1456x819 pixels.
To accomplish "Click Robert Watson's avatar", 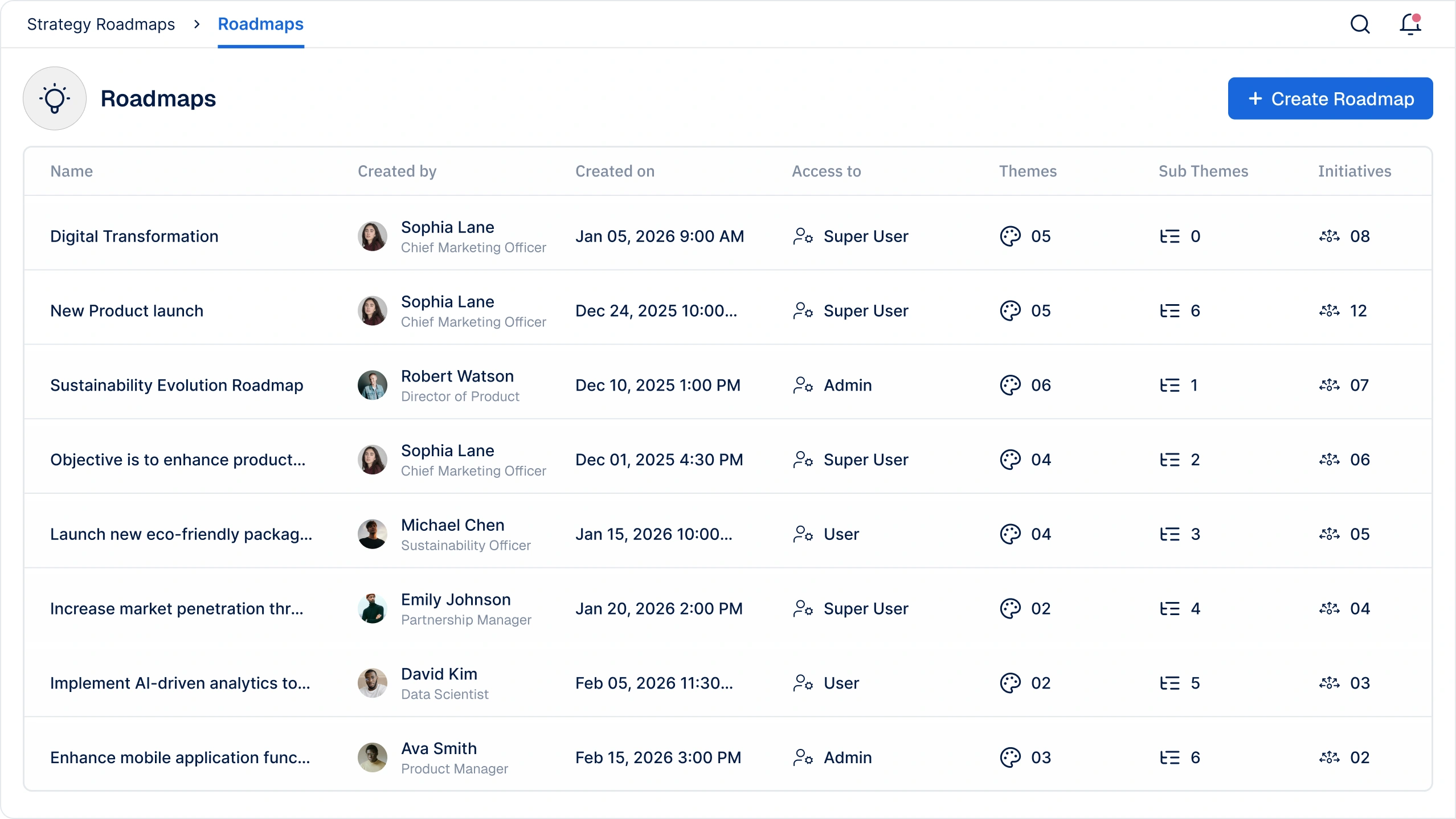I will tap(373, 386).
